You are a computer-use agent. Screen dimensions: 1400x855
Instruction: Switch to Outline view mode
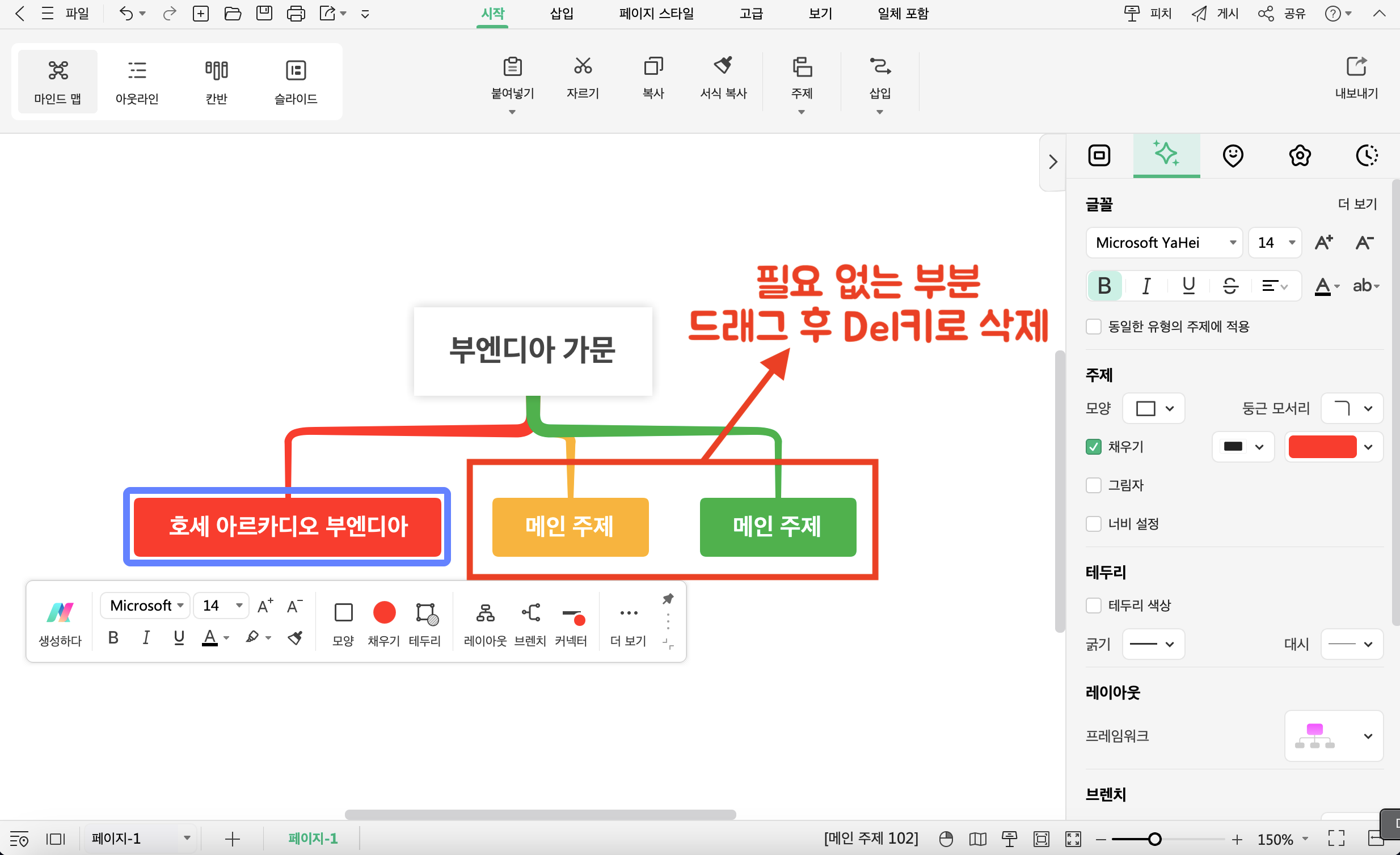[x=136, y=82]
